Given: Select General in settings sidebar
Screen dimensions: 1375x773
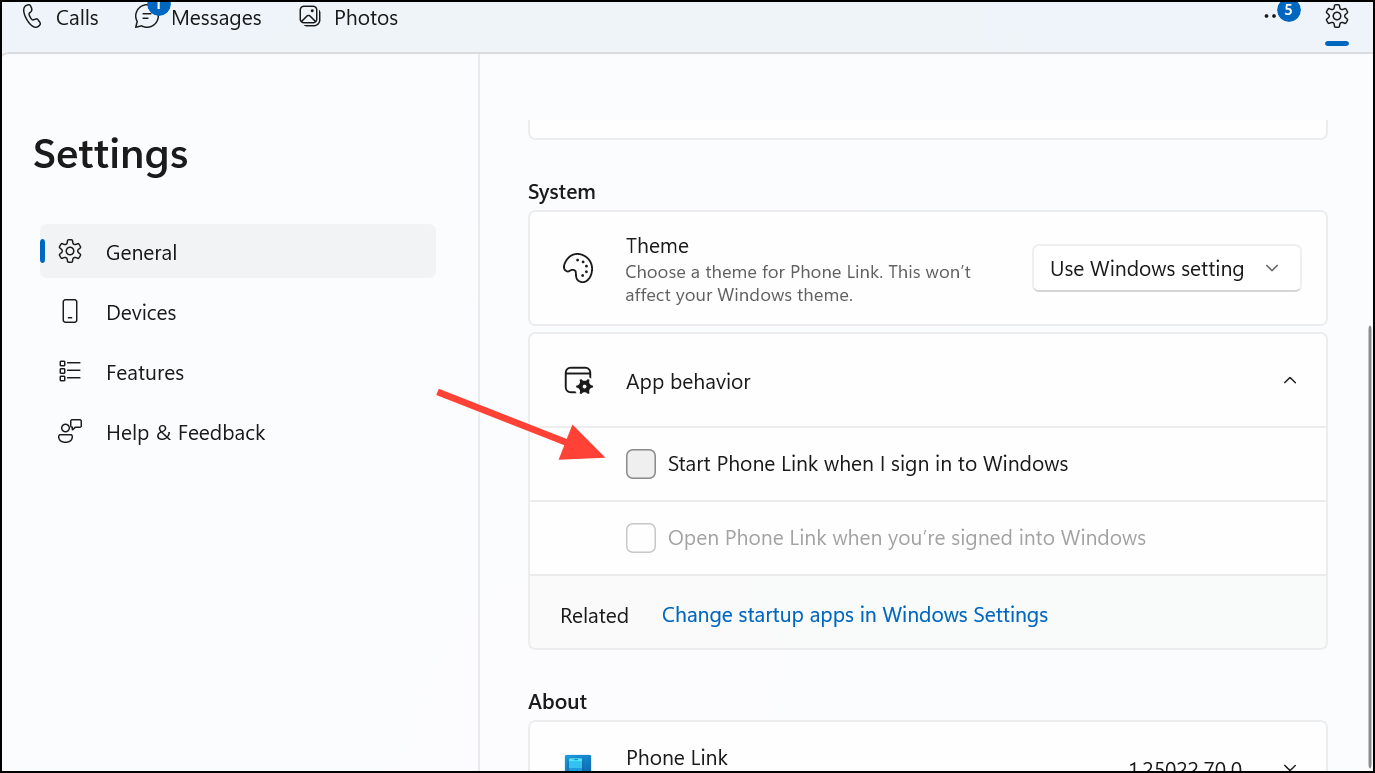Looking at the screenshot, I should tap(238, 252).
